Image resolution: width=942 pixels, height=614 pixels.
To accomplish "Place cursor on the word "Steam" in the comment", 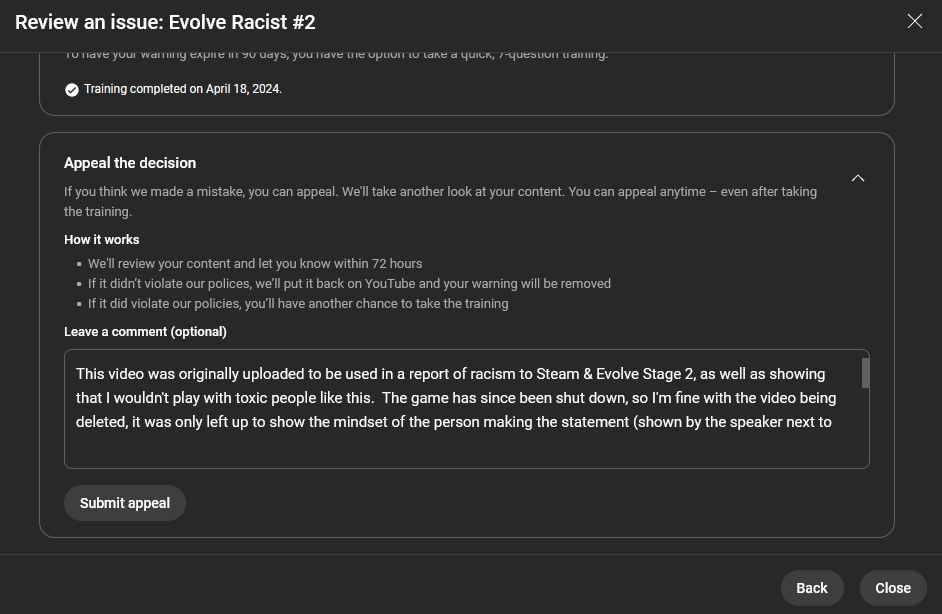I will click(557, 374).
